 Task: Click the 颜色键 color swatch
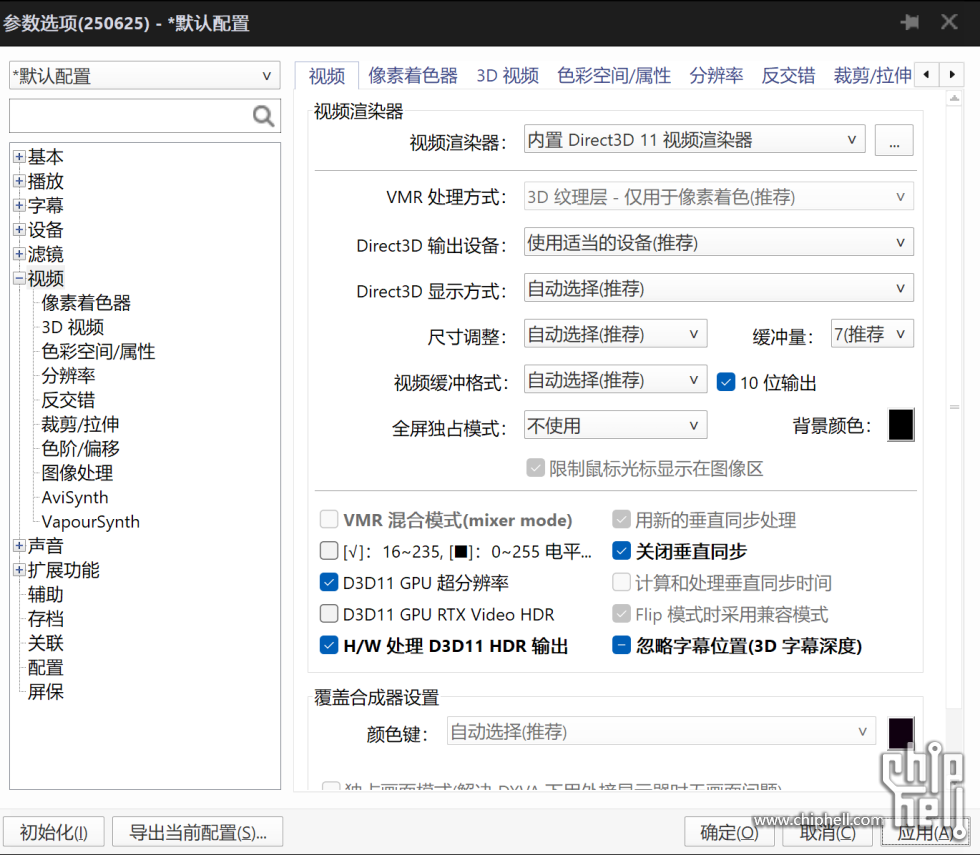[901, 732]
